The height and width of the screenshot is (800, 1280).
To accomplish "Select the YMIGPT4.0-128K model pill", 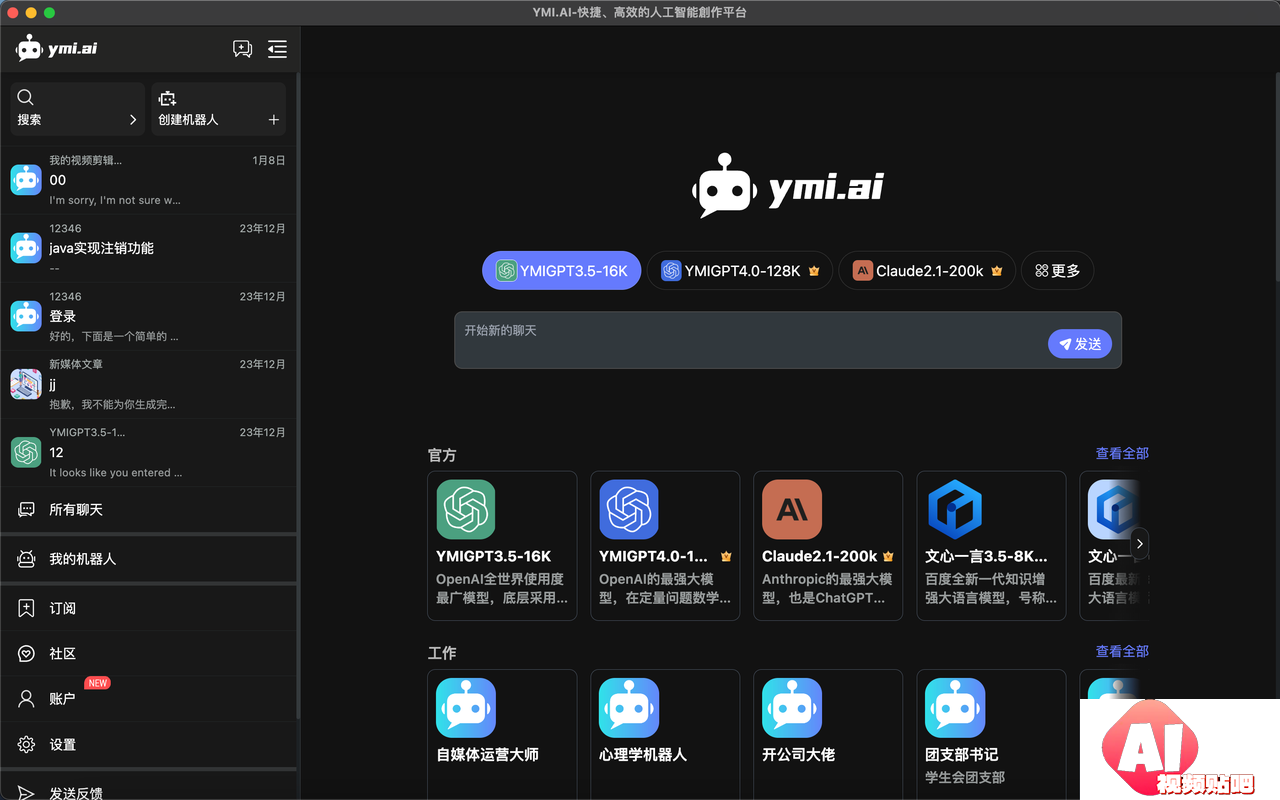I will (739, 270).
